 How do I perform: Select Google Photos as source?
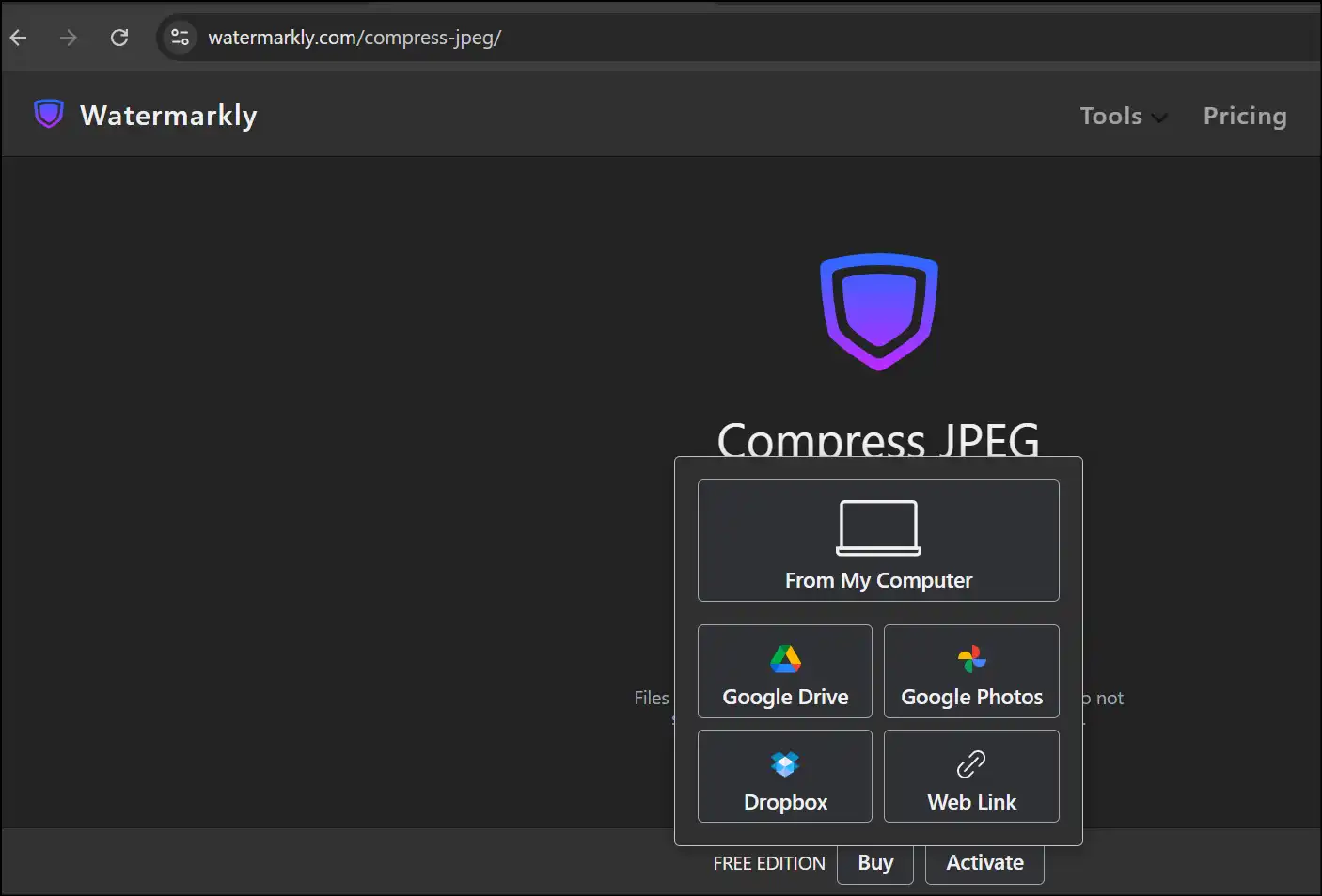(971, 671)
